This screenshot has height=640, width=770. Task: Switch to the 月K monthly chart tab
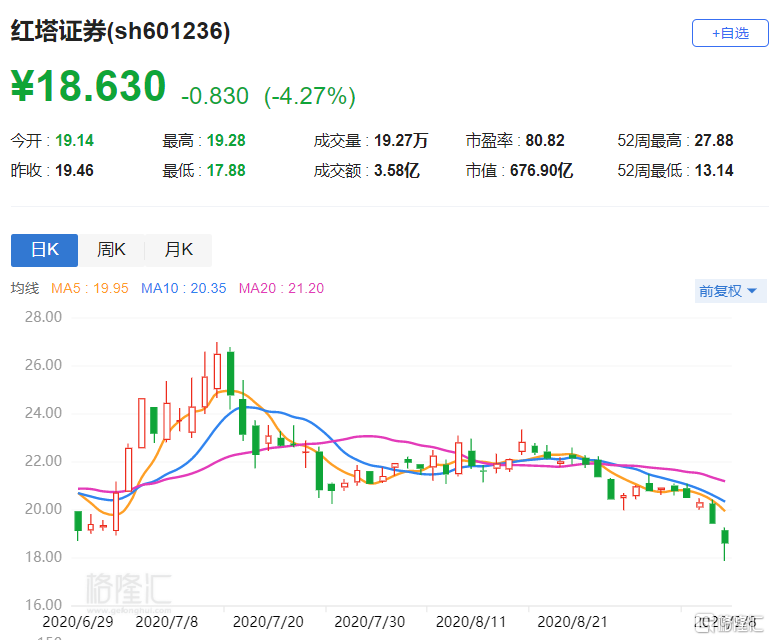tap(178, 250)
